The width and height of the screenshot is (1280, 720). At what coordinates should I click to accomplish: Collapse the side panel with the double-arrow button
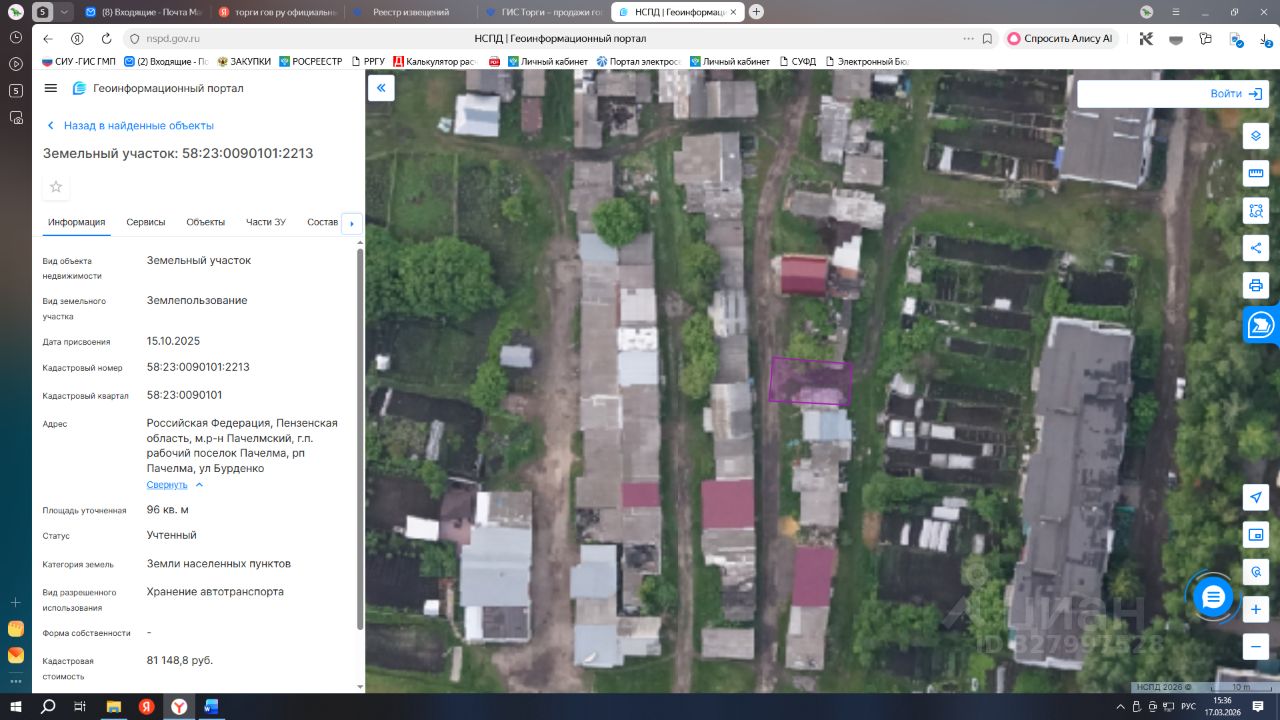point(381,88)
